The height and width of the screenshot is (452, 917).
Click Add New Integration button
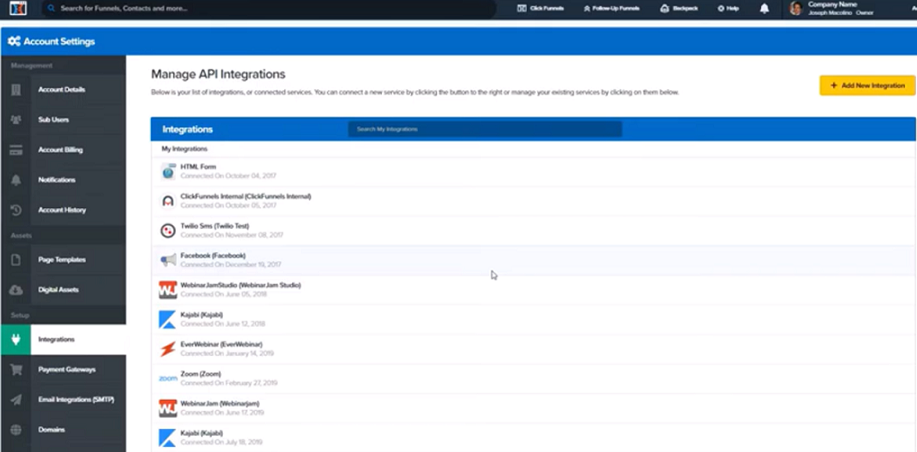click(867, 85)
